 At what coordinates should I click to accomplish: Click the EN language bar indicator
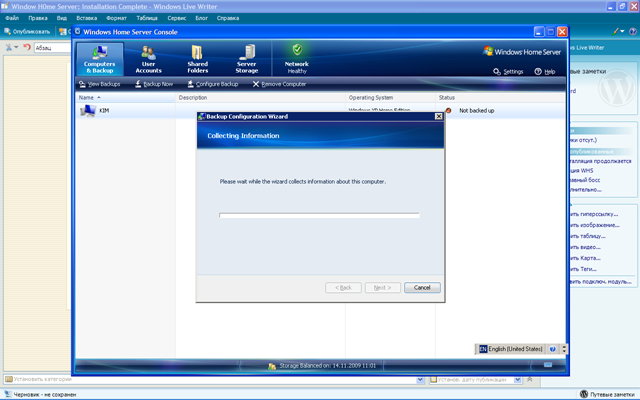pyautogui.click(x=483, y=349)
